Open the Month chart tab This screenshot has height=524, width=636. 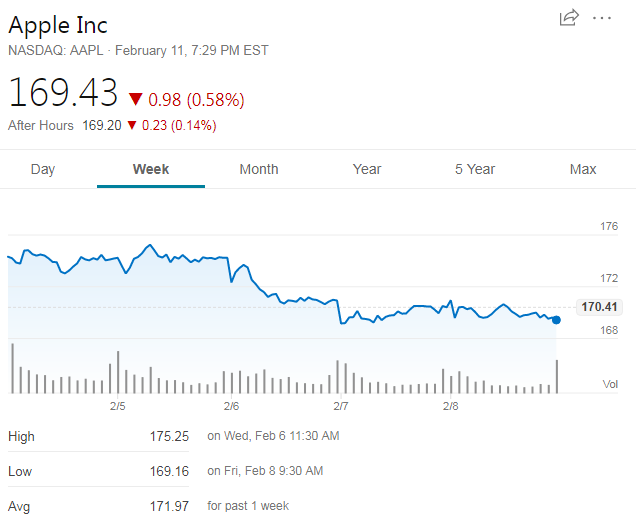(x=259, y=169)
